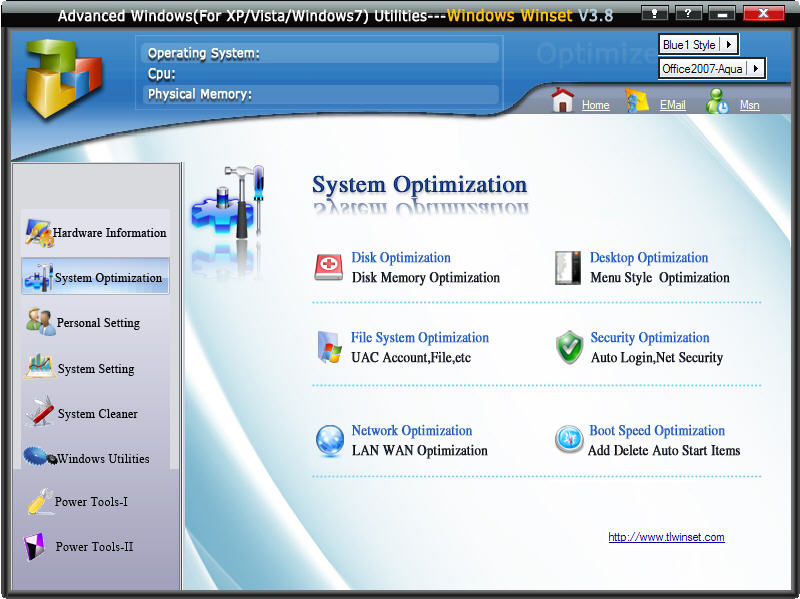Screen dimensions: 800x599
Task: Click the EMail link
Action: pyautogui.click(x=672, y=105)
